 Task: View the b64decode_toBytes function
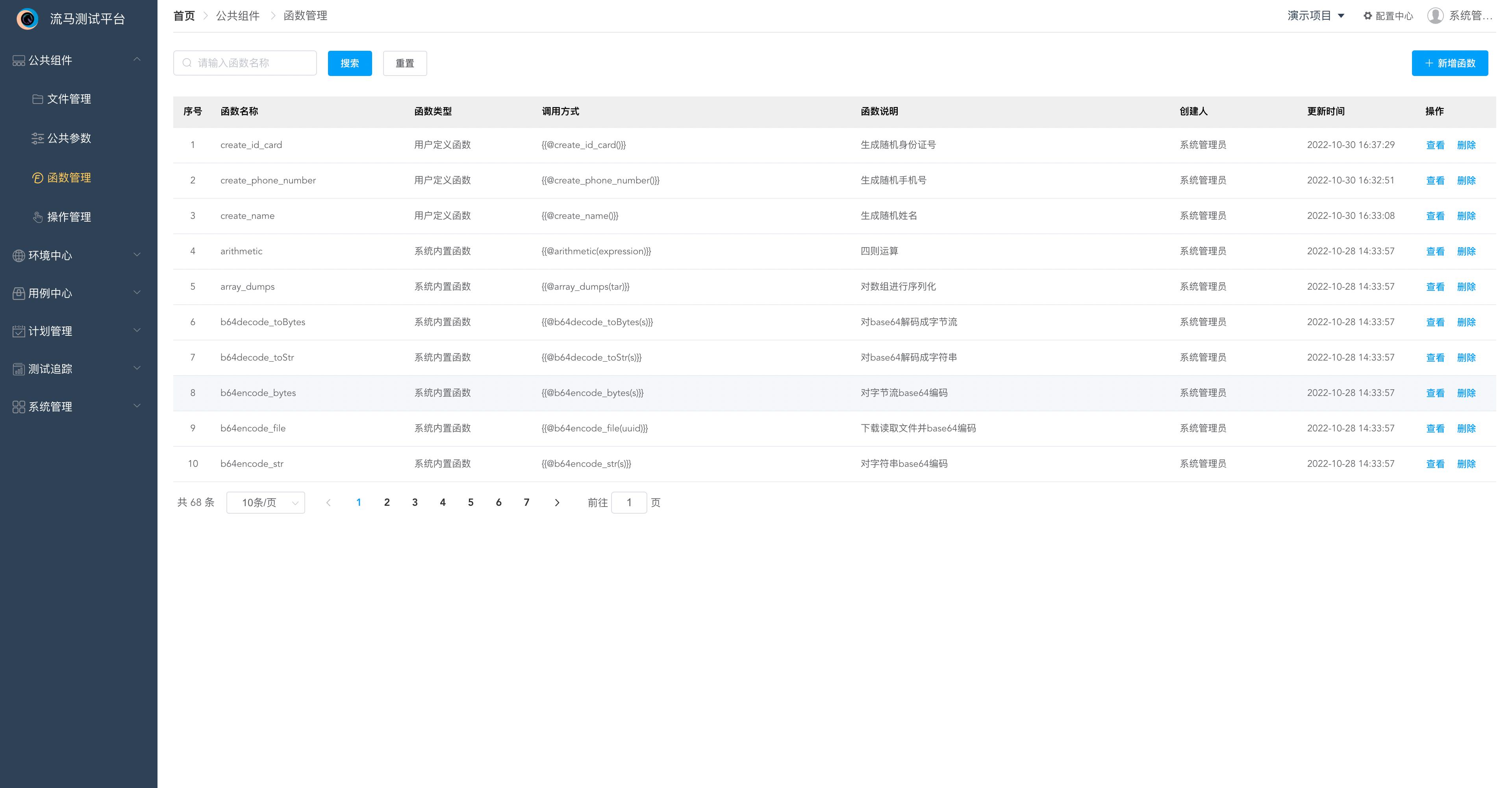pyautogui.click(x=1435, y=322)
